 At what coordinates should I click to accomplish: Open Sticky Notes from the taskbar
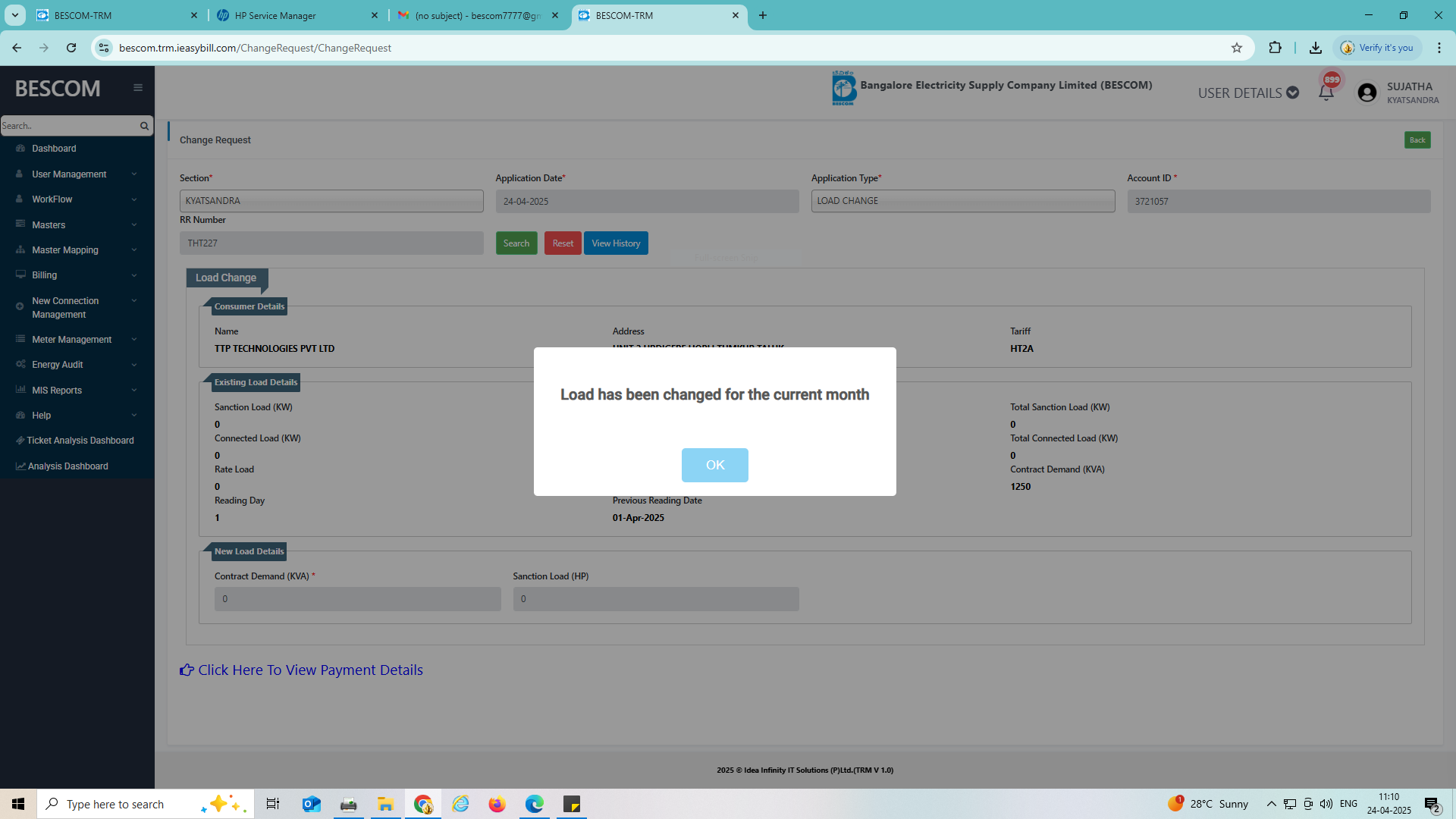pyautogui.click(x=571, y=804)
